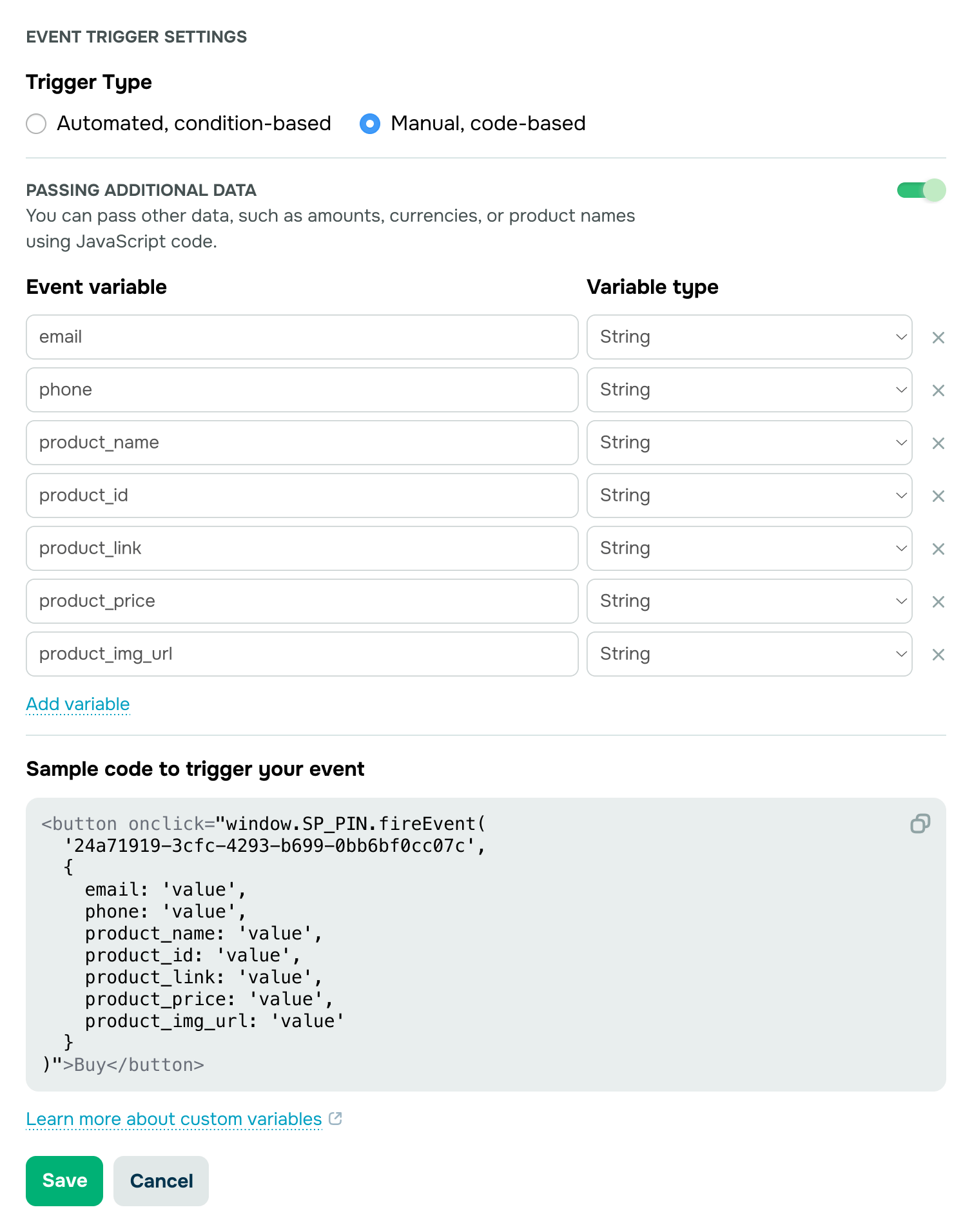Open Learn more about custom variables

pos(174,1119)
